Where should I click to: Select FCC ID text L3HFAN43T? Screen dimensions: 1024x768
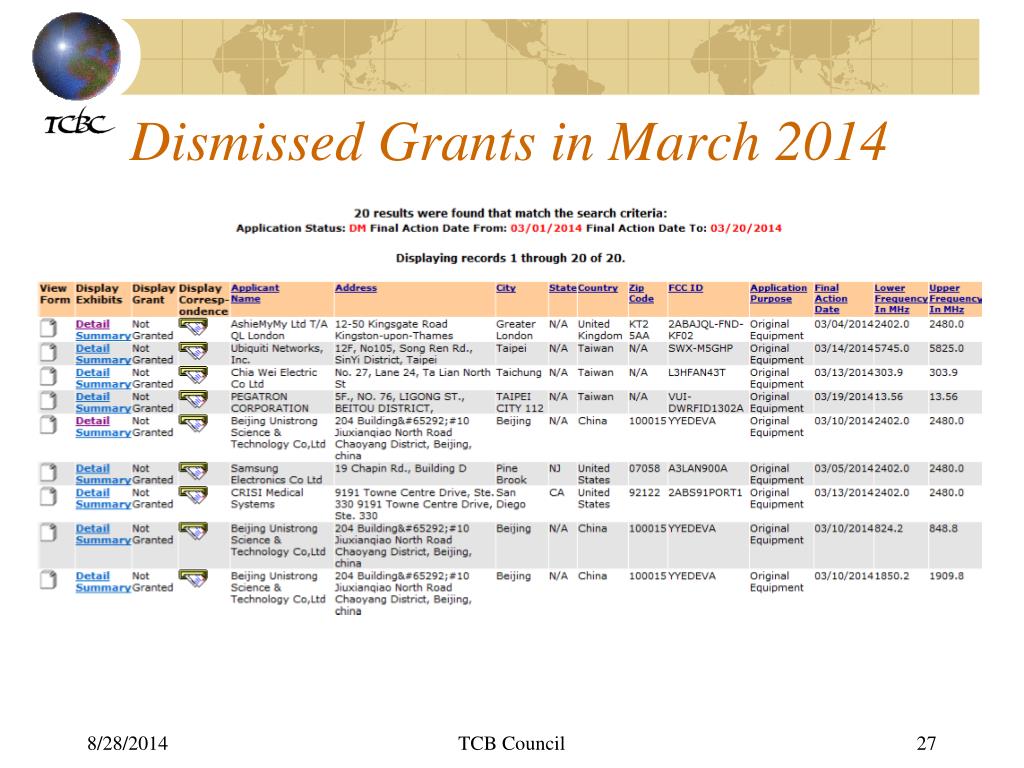point(697,372)
